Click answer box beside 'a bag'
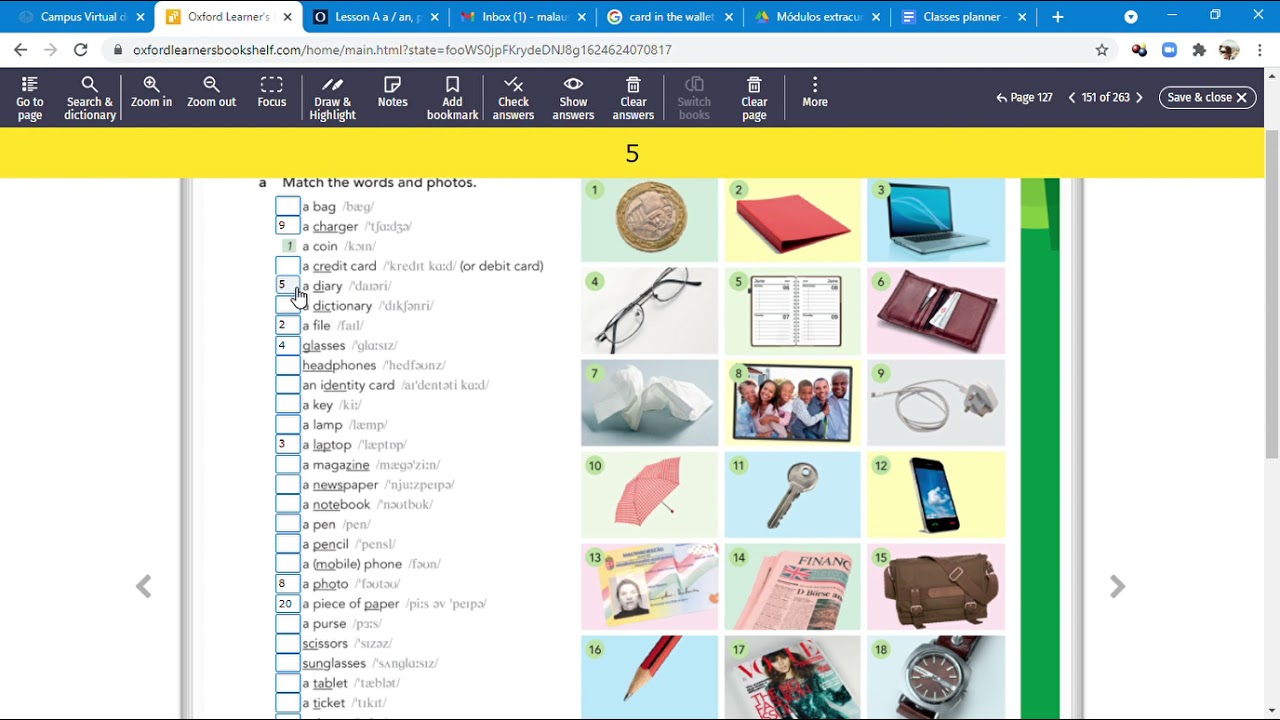1280x720 pixels. [287, 206]
